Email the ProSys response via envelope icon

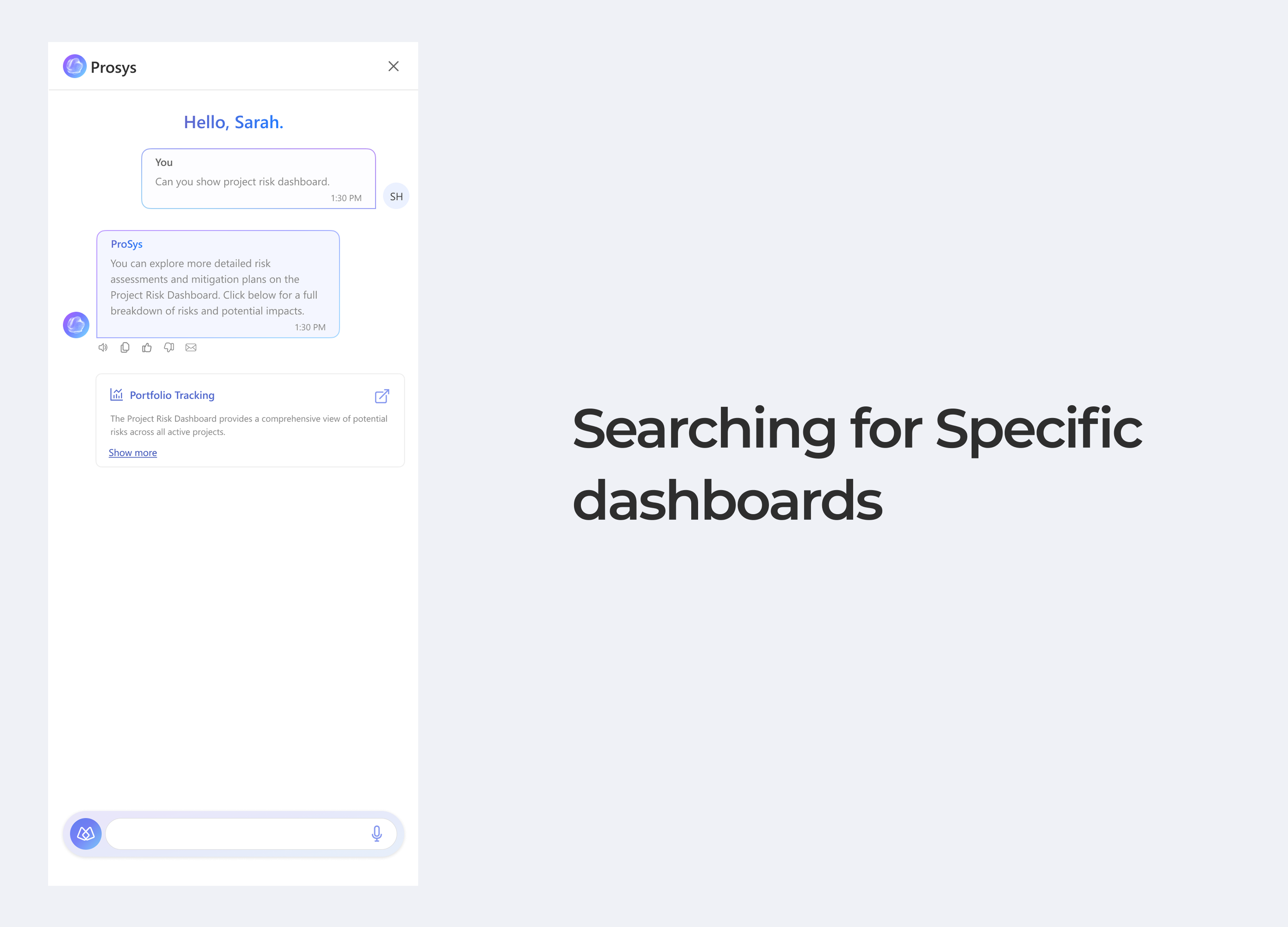[x=191, y=348]
